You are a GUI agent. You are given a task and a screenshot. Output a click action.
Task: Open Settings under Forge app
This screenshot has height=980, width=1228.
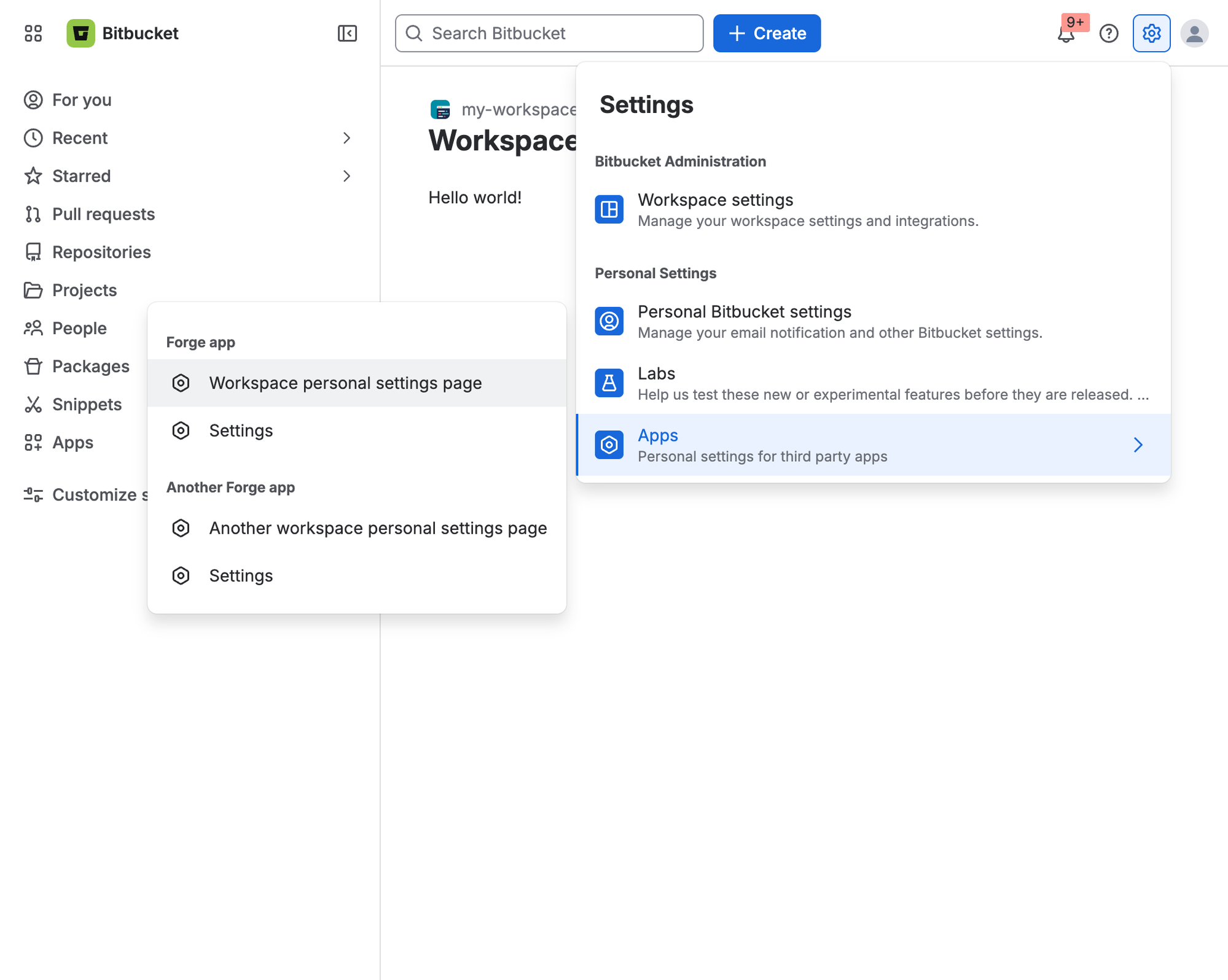click(x=357, y=430)
